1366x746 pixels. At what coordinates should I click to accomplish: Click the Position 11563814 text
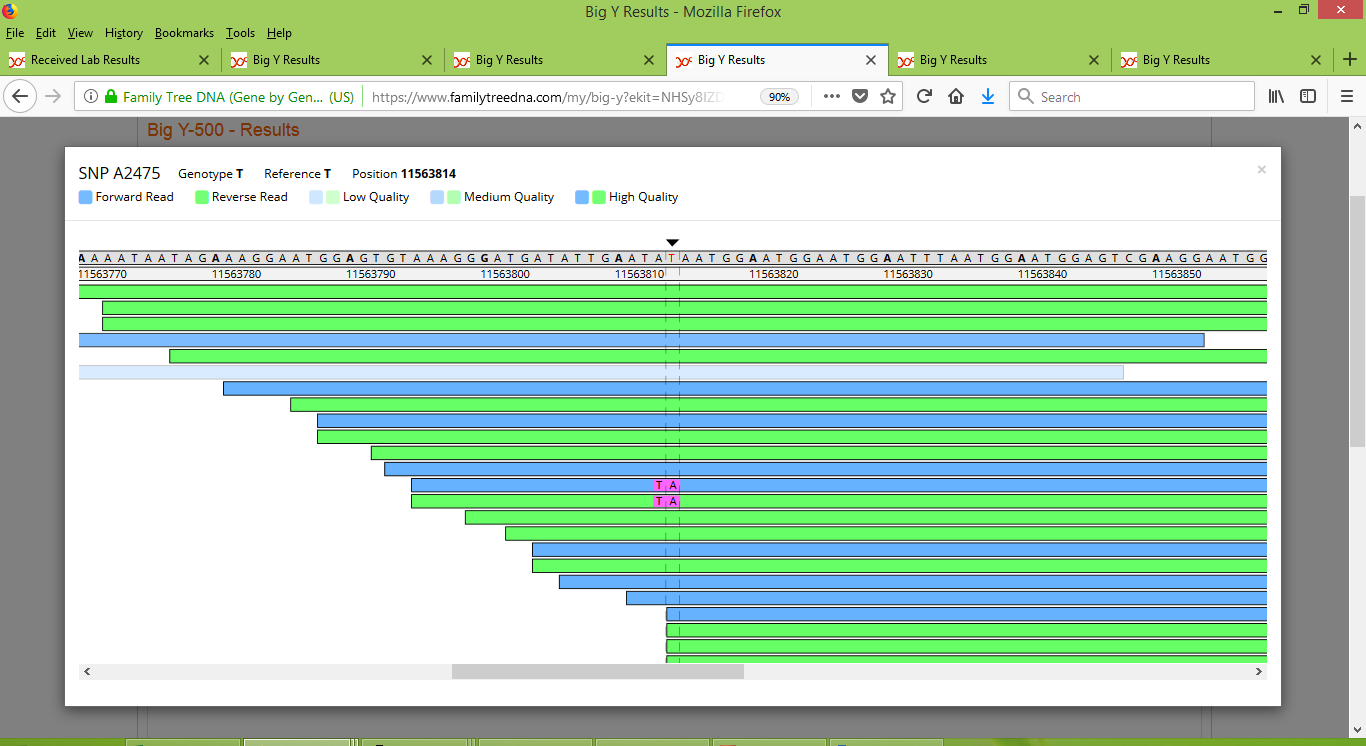click(x=404, y=174)
